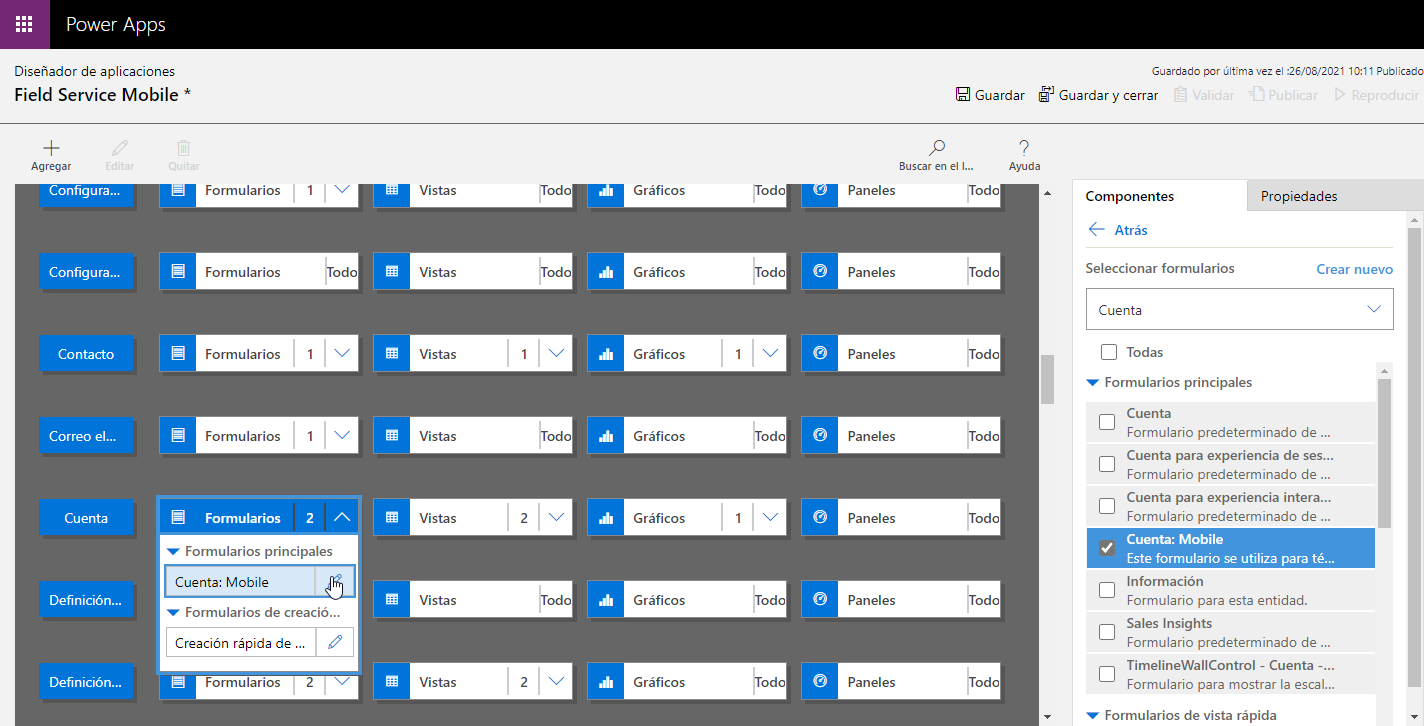Click the Vistas grid icon in Cuenta row

coord(392,518)
